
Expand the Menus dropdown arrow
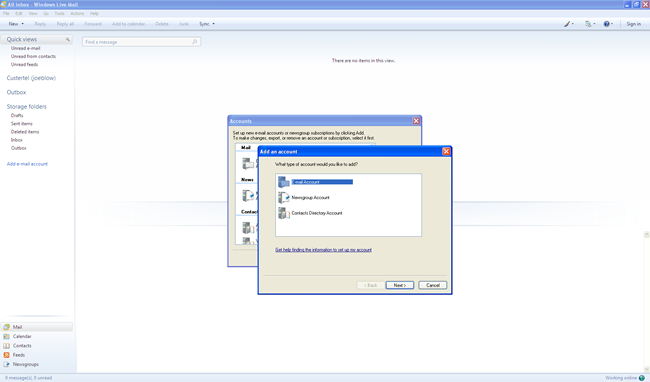pos(594,24)
